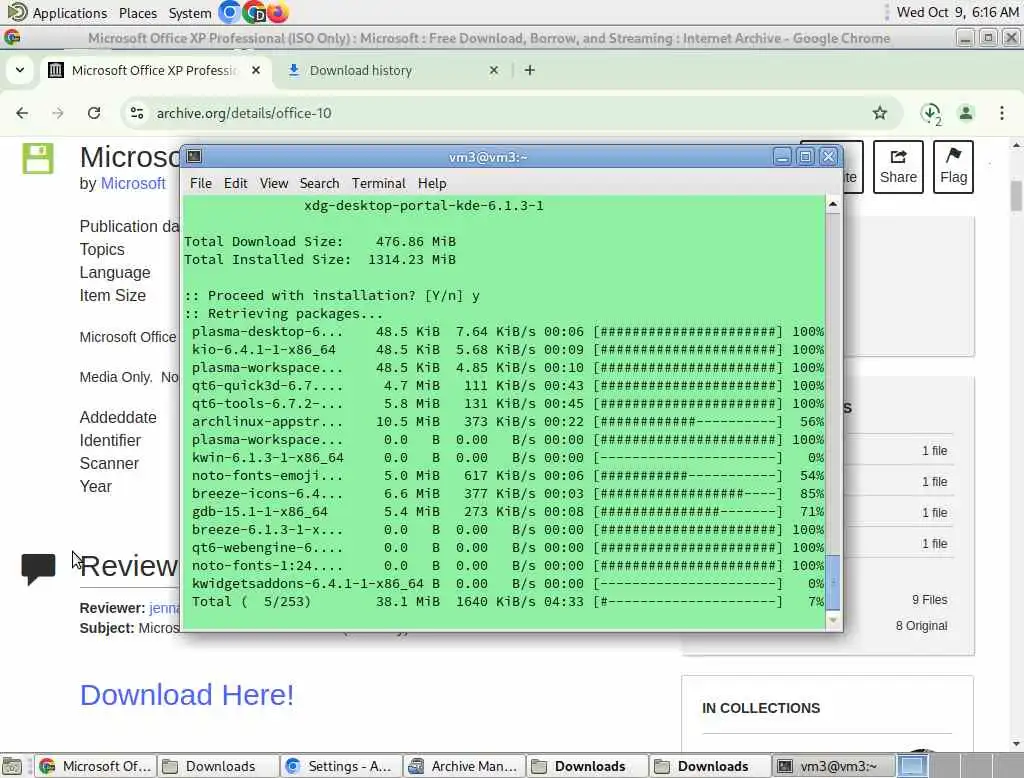Open the Places menu
The image size is (1024, 778).
click(x=138, y=13)
